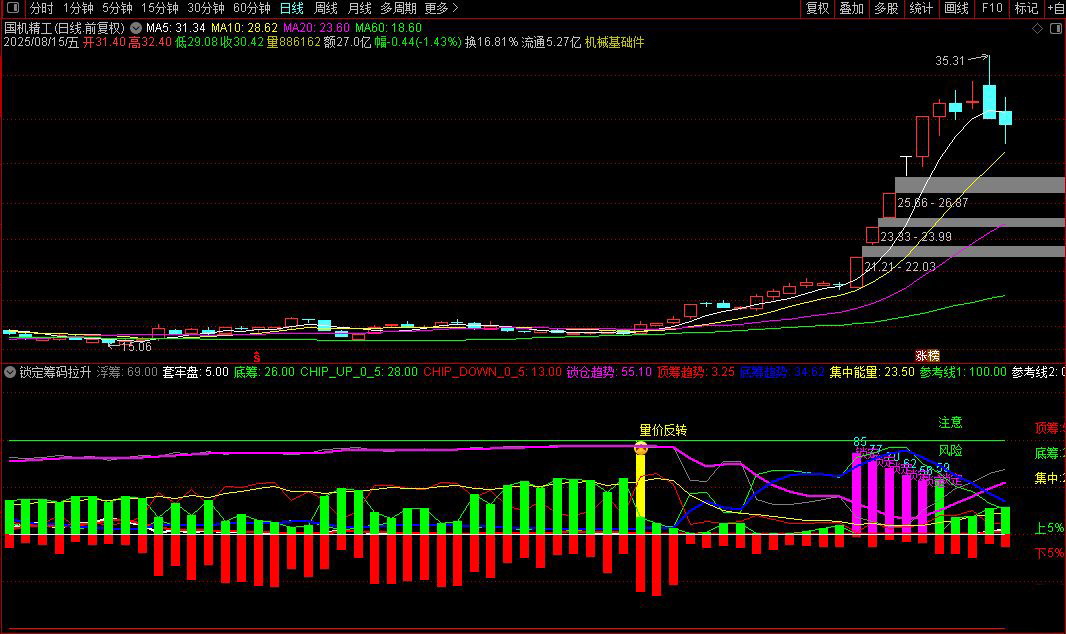Toggle the left sidebar panel icon
The image size is (1066, 634).
tap(12, 8)
